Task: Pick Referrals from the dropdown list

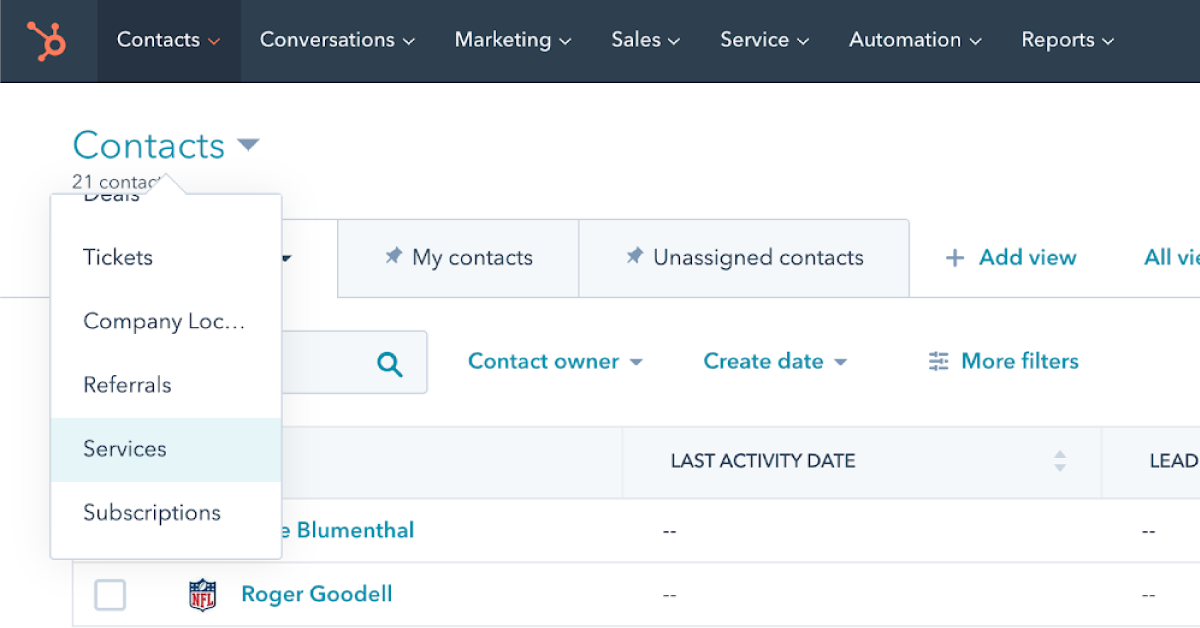Action: 127,385
